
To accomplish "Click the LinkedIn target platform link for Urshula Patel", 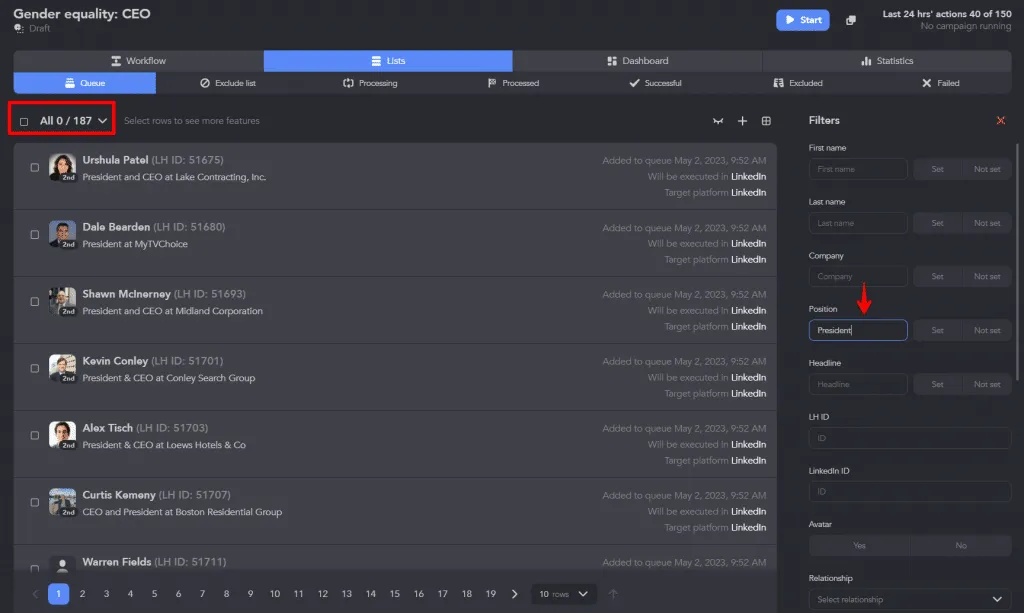I will [x=748, y=193].
